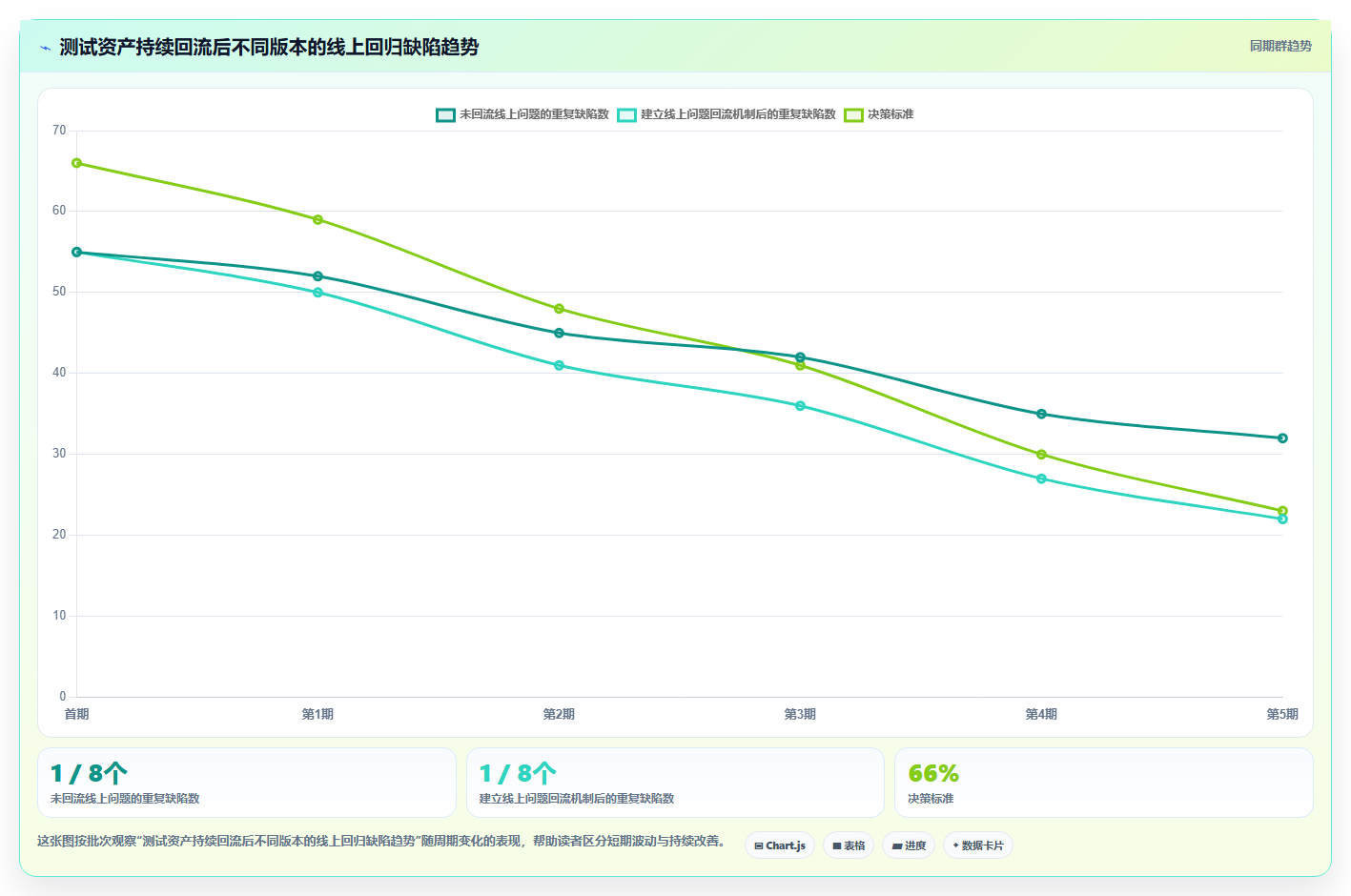Click the 决策标准 data point at 第2期 (48)
This screenshot has width=1351, height=896.
[560, 309]
